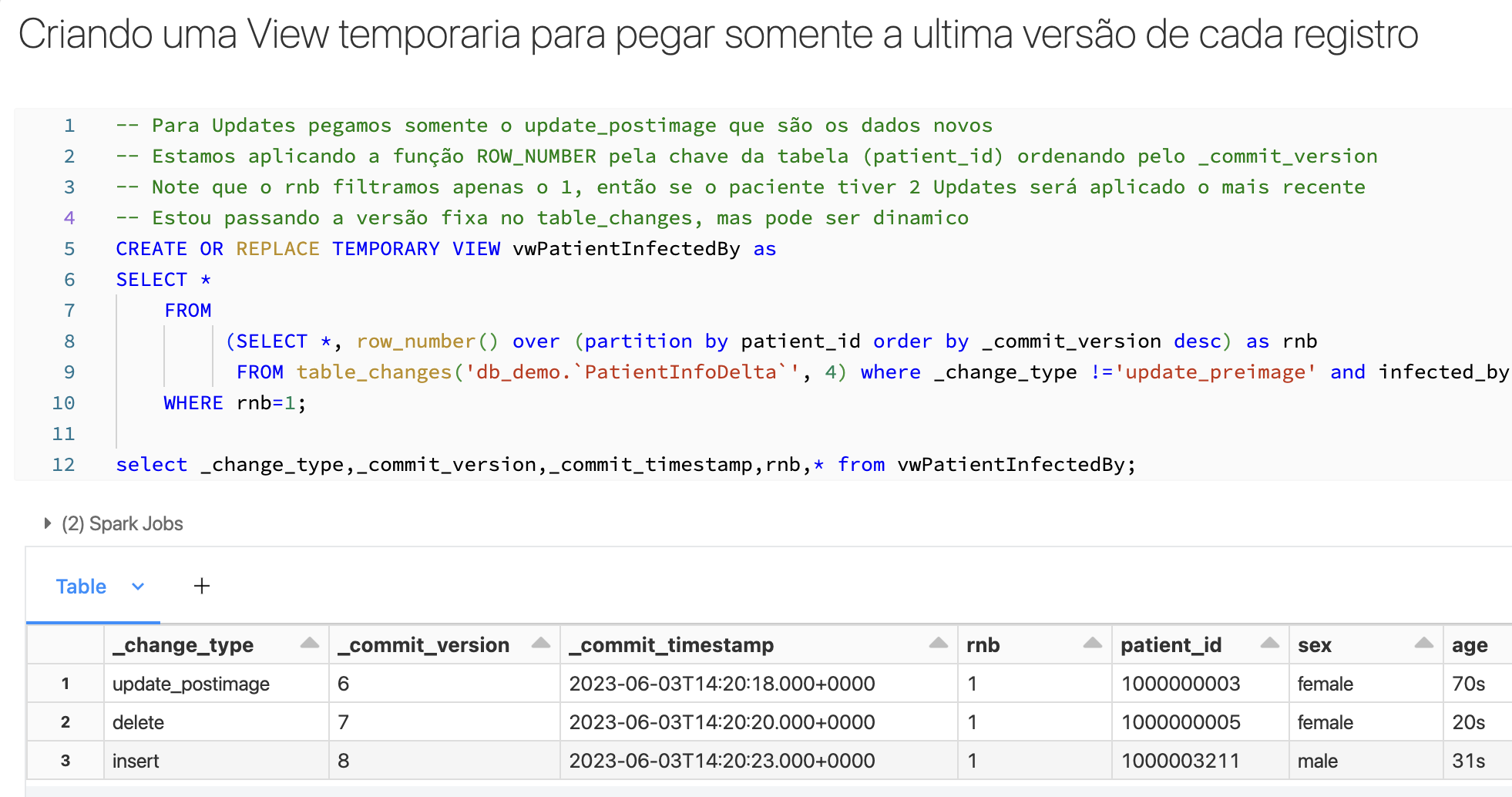The width and height of the screenshot is (1512, 797).
Task: Click the comment starting 'Para Updates pegamos'
Action: pyautogui.click(x=554, y=126)
